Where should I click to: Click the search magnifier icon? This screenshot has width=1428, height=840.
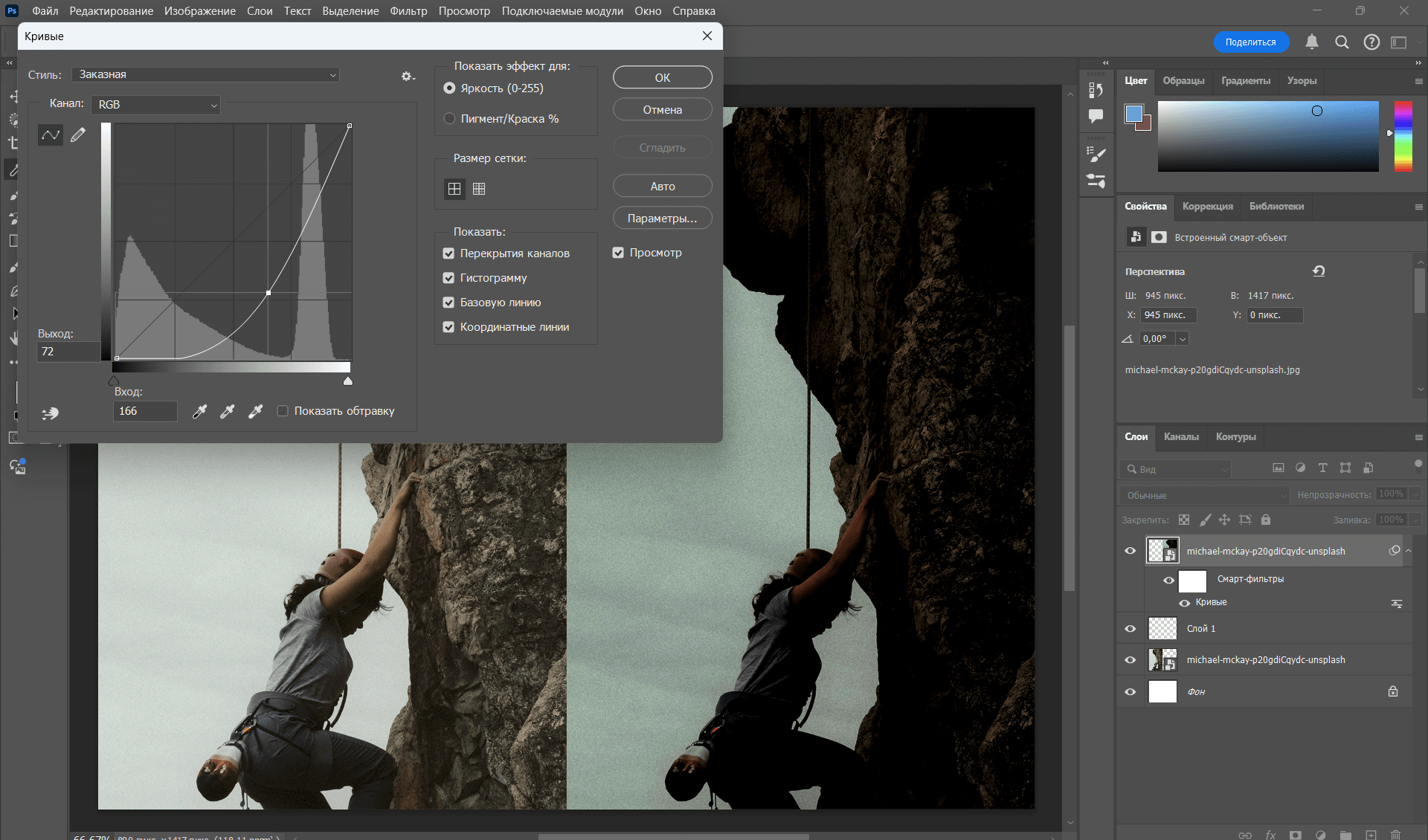[1342, 42]
